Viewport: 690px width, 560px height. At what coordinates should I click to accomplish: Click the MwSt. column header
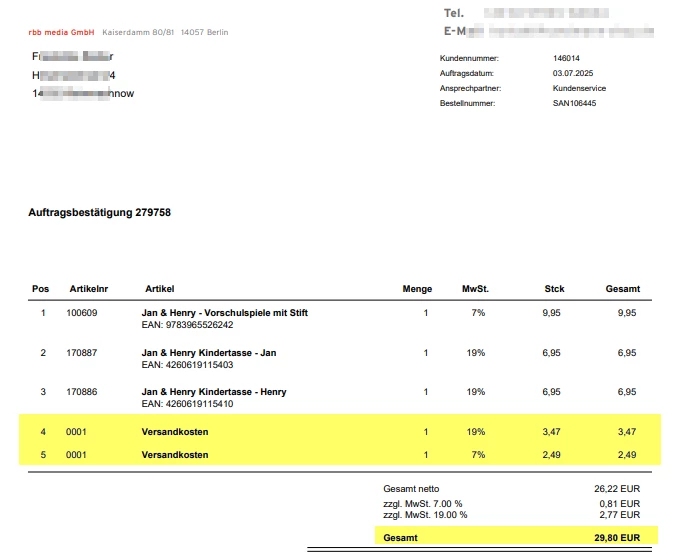[475, 289]
